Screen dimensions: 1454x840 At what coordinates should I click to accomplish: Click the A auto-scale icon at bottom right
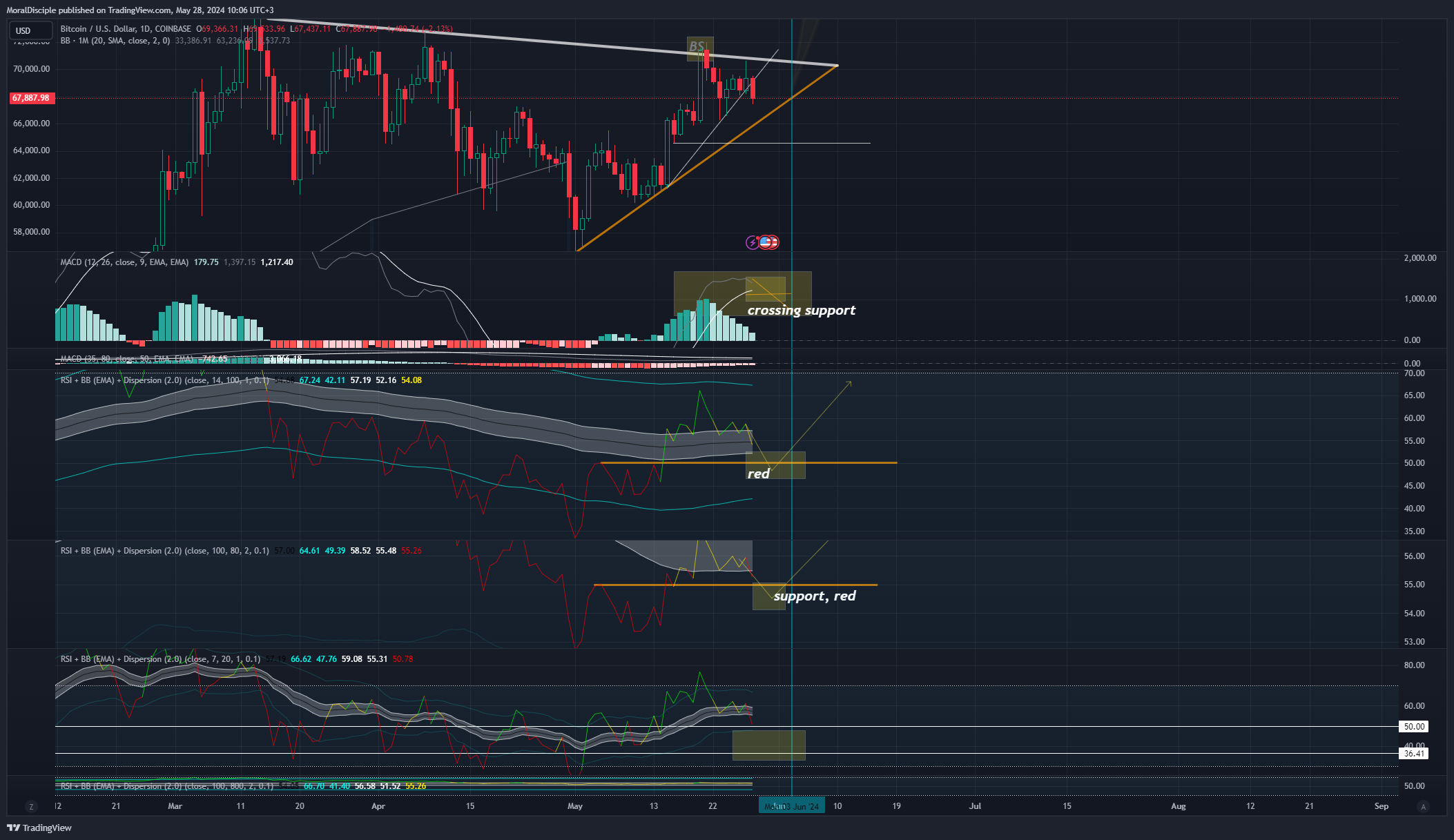(x=1422, y=806)
